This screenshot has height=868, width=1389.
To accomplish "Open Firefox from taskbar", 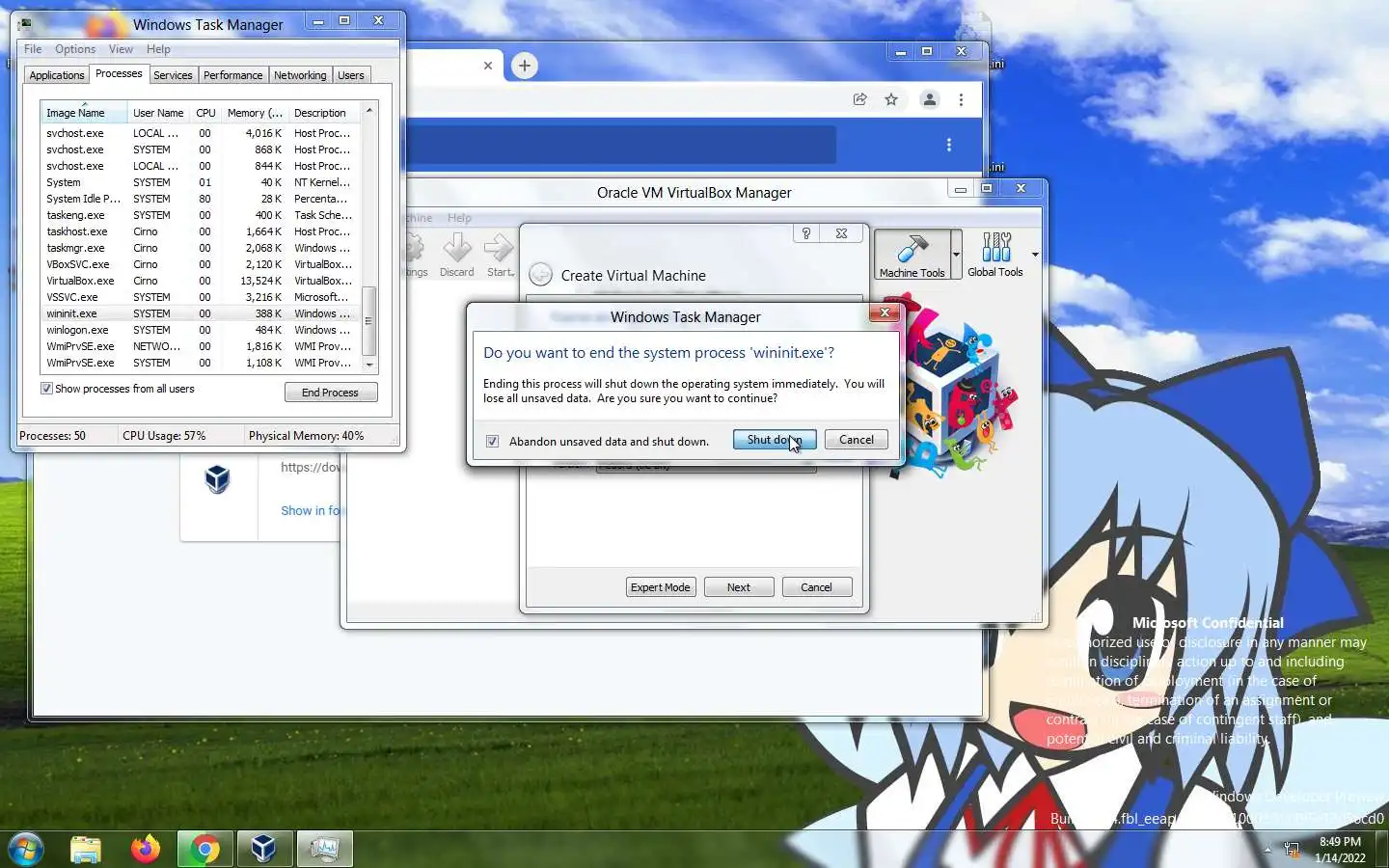I will tap(146, 849).
